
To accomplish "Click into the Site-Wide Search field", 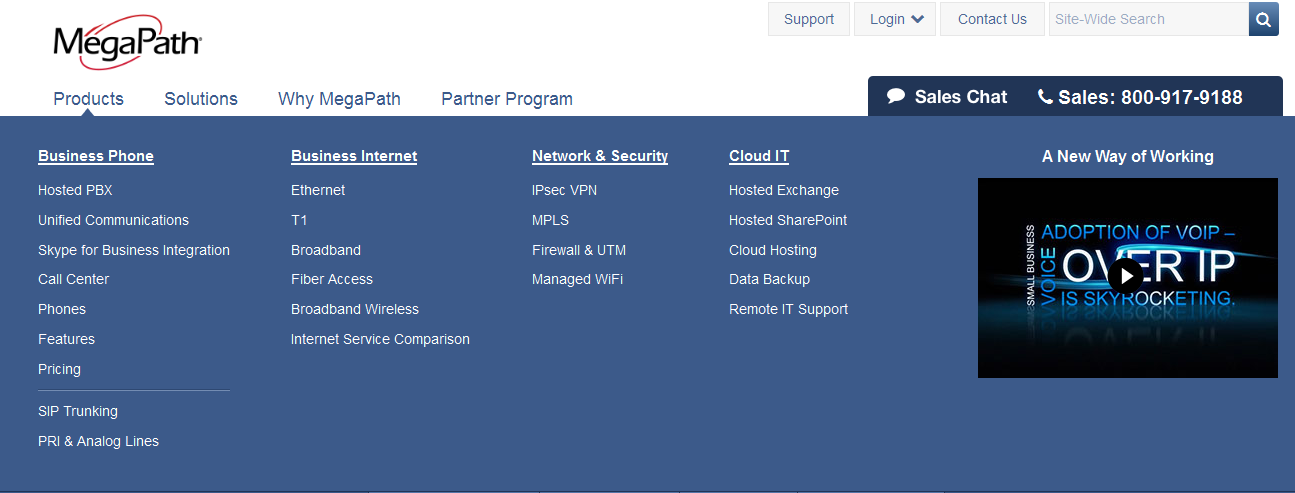I will pyautogui.click(x=1147, y=19).
